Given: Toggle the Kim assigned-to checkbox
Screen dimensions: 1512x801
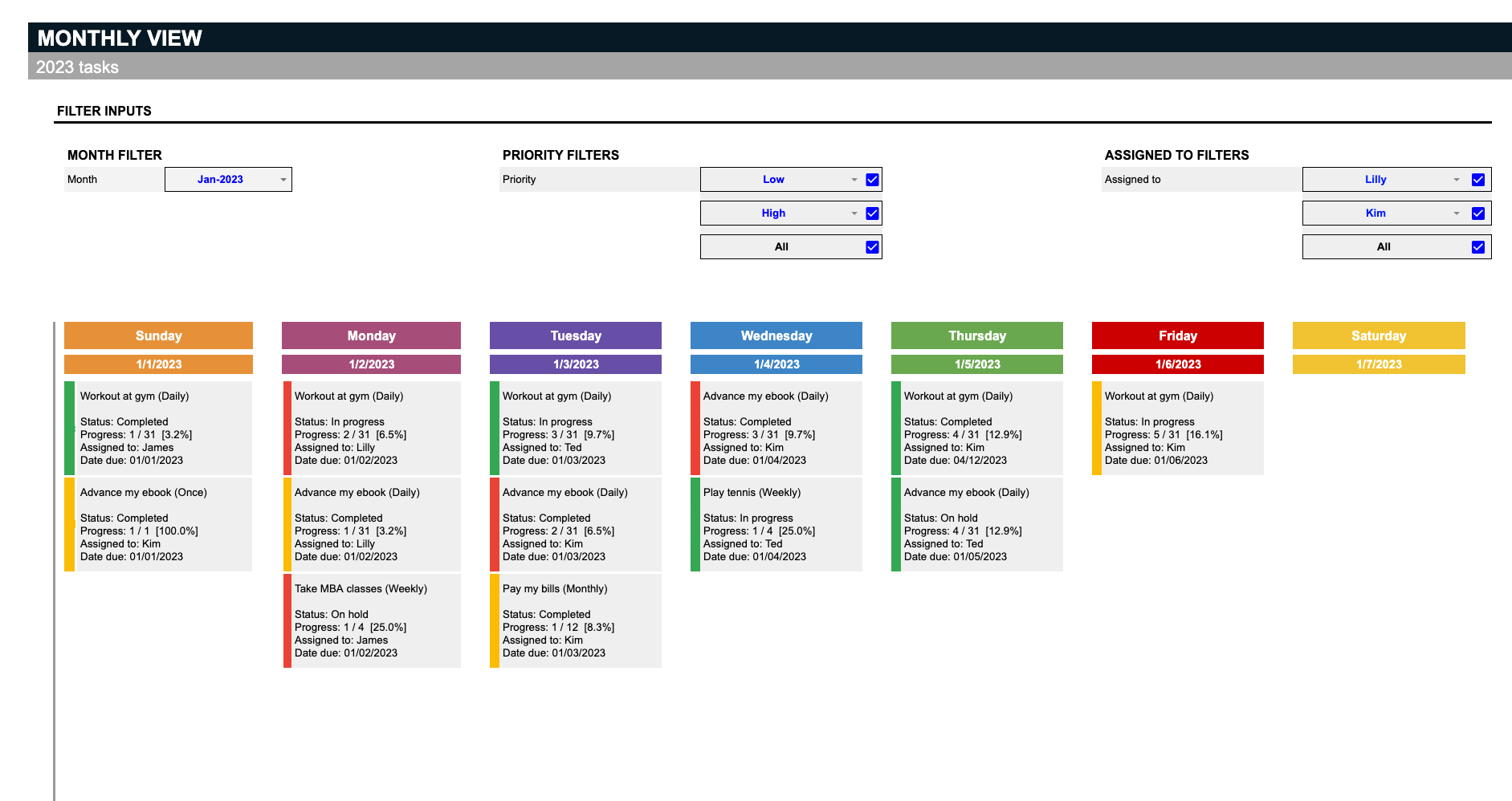Looking at the screenshot, I should click(x=1477, y=213).
